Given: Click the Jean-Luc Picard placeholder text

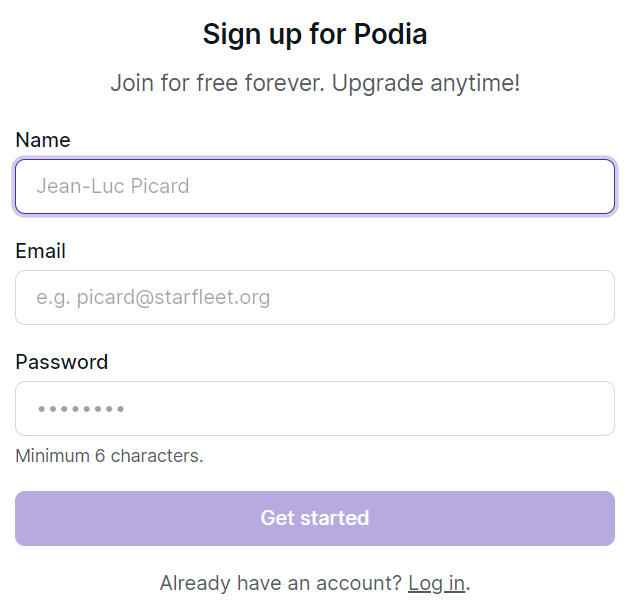Looking at the screenshot, I should coord(113,187).
